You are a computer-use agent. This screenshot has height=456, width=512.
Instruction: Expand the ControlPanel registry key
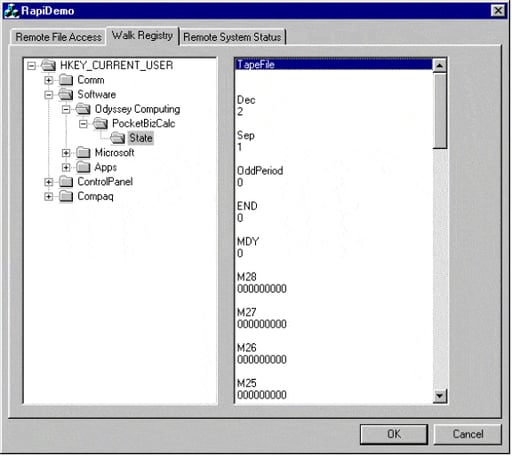point(49,182)
